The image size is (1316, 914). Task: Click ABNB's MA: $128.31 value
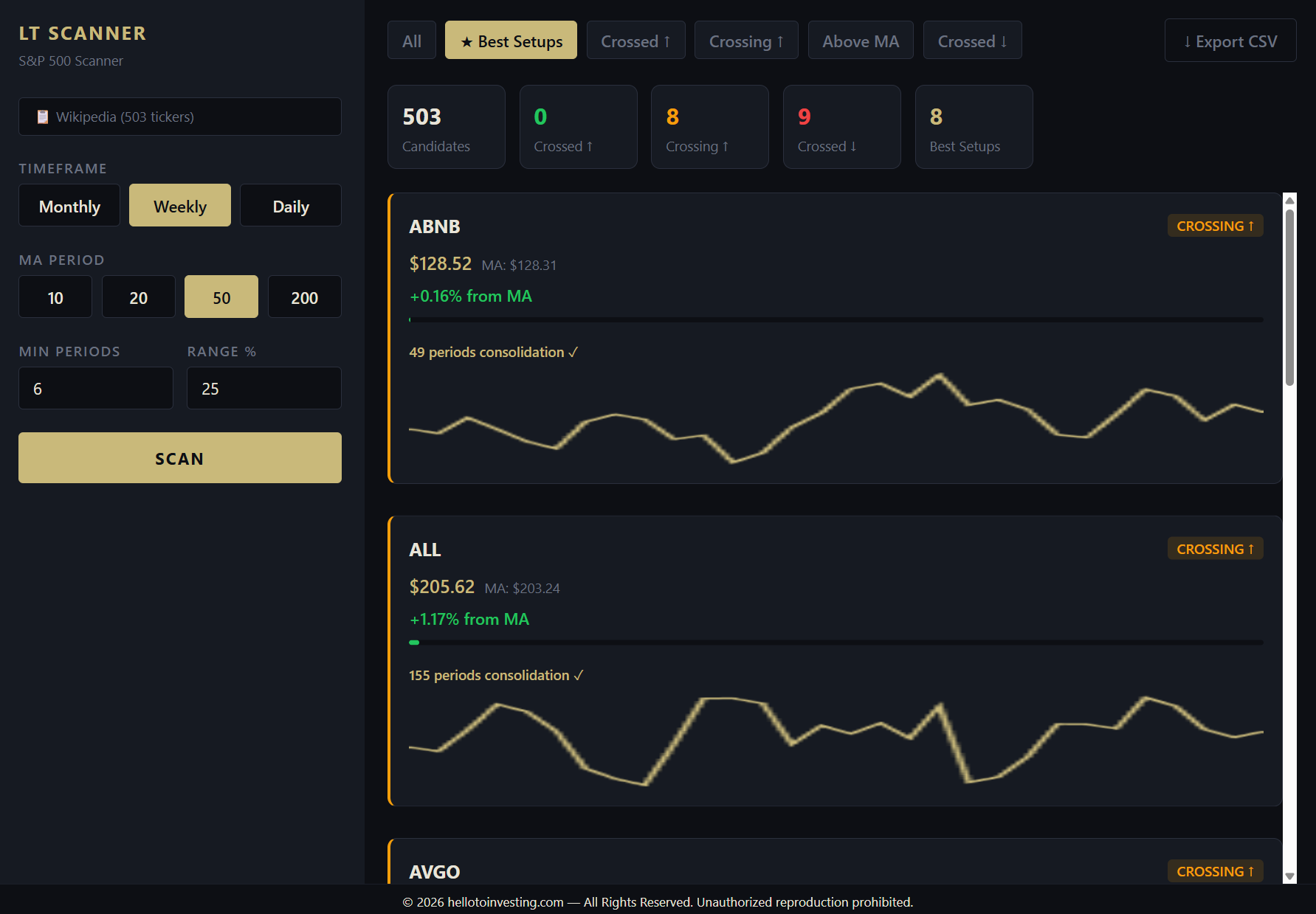(x=519, y=265)
